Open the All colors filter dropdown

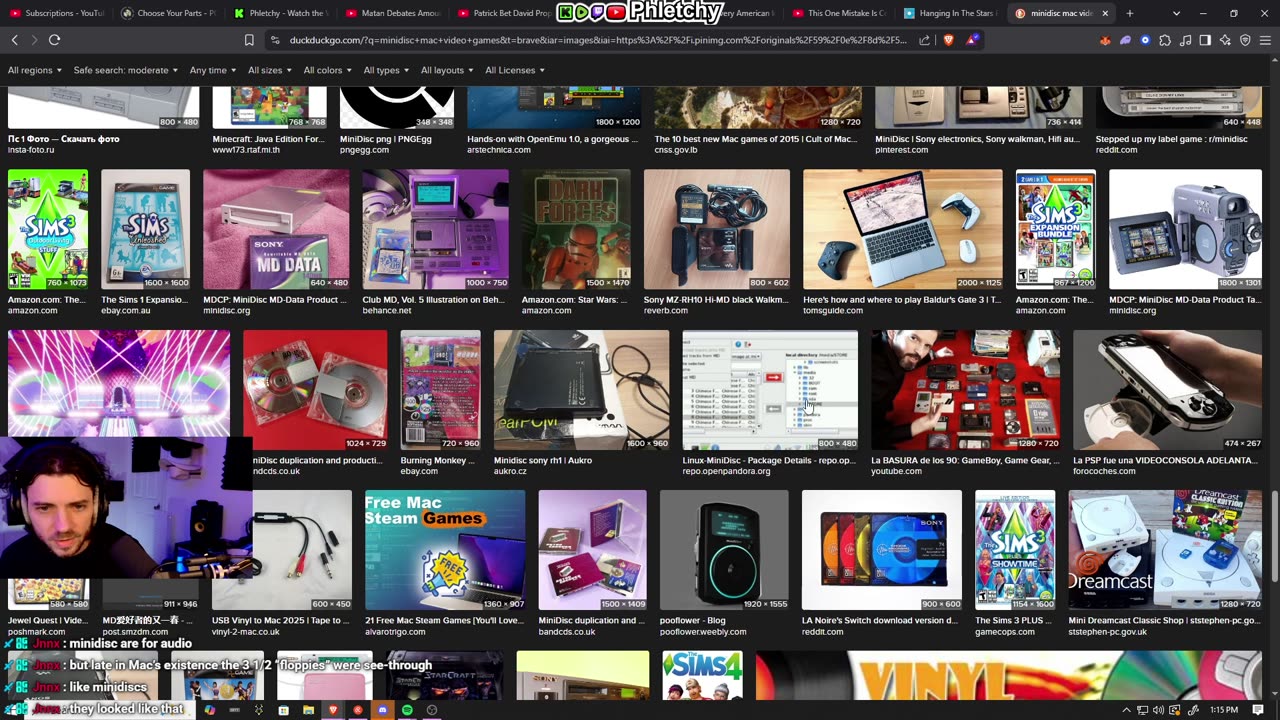[328, 70]
